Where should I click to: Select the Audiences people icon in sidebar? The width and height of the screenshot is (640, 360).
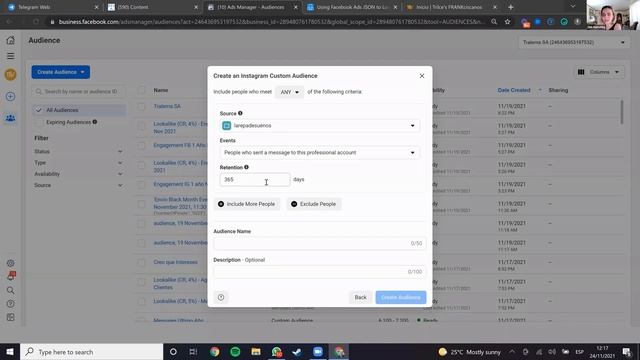11,118
